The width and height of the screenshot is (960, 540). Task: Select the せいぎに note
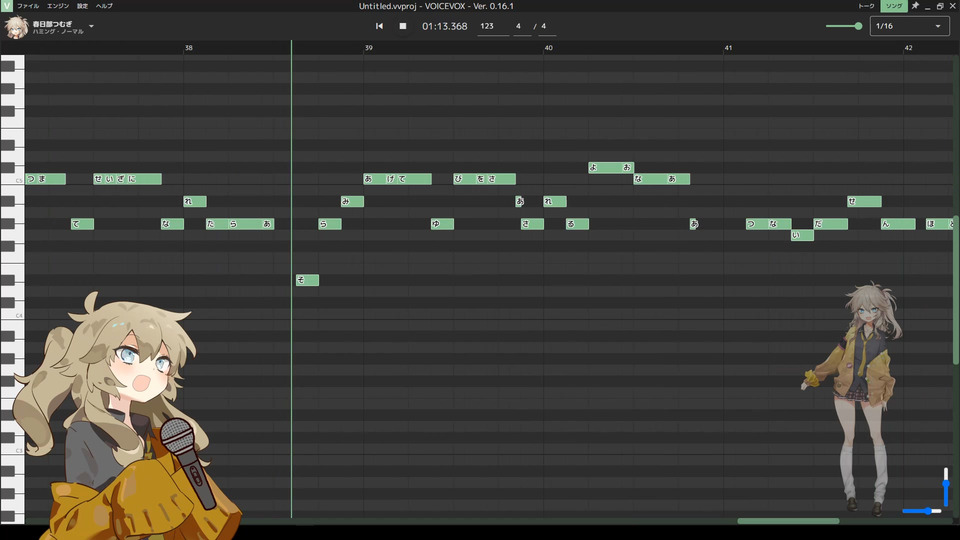[x=127, y=179]
